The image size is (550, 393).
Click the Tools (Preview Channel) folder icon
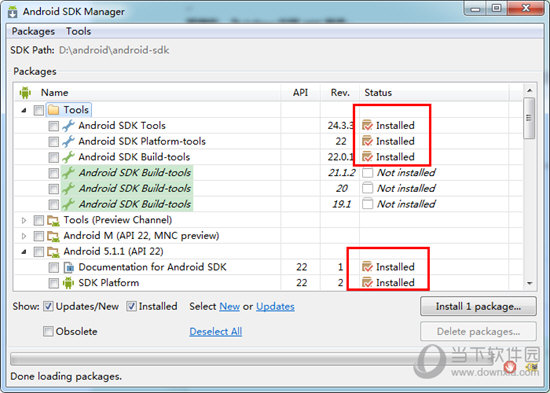53,220
